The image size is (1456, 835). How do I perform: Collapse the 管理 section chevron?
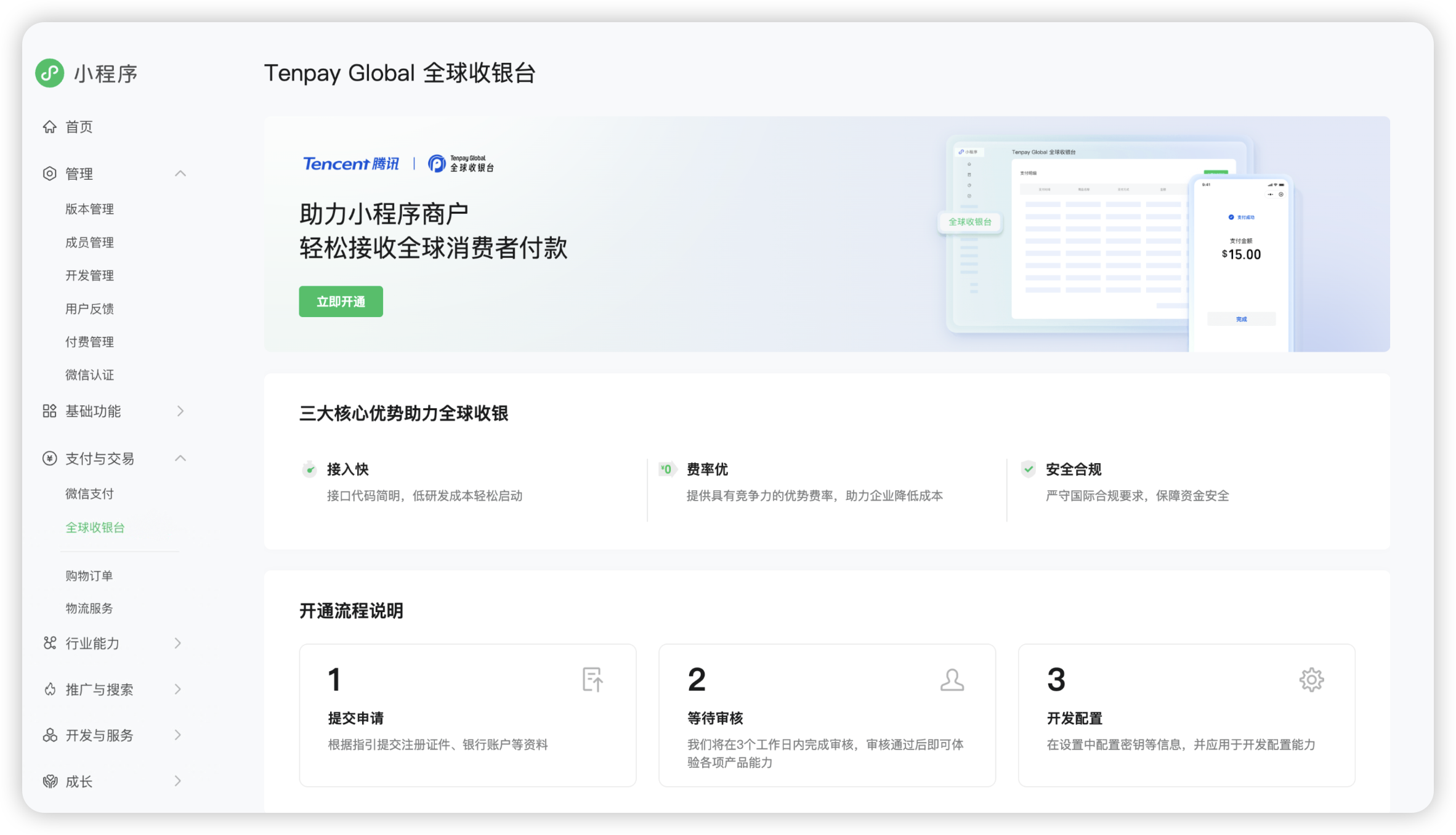pos(180,174)
